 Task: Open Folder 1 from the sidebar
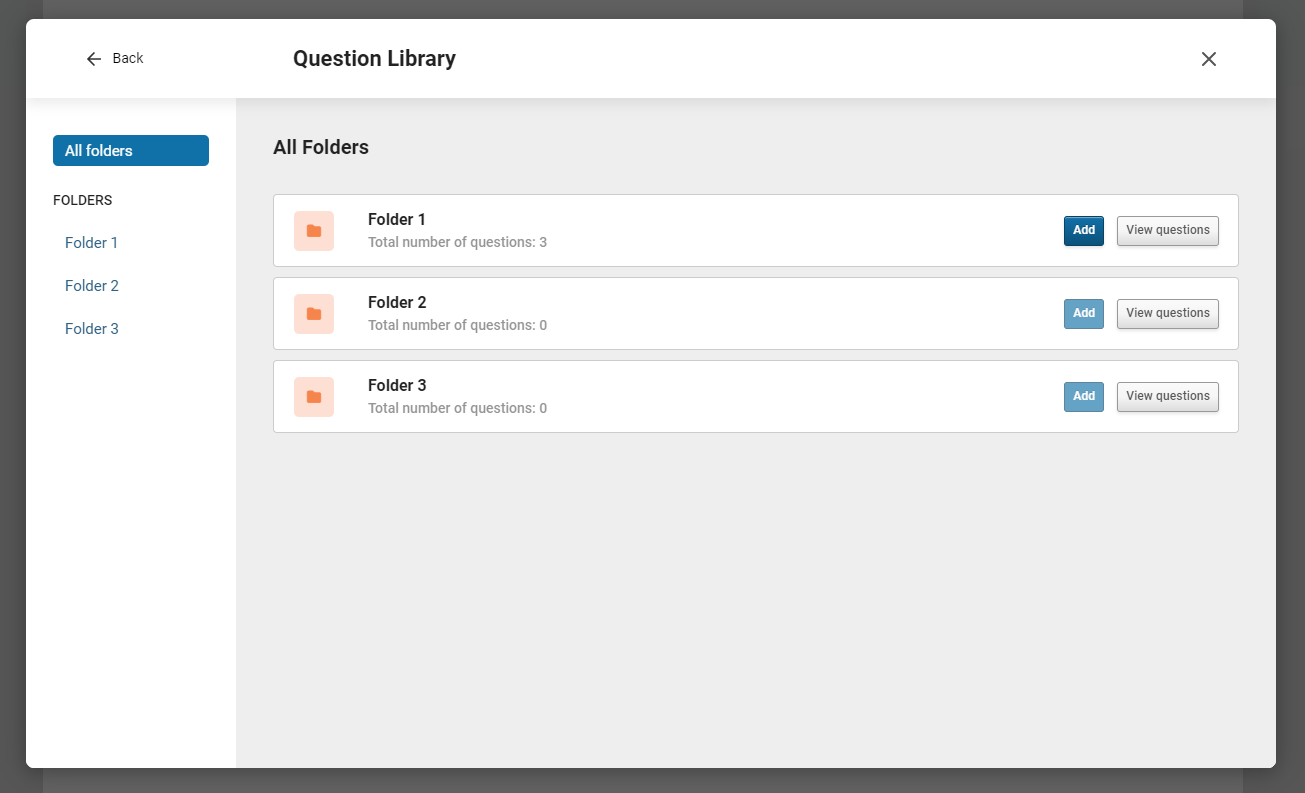coord(91,242)
